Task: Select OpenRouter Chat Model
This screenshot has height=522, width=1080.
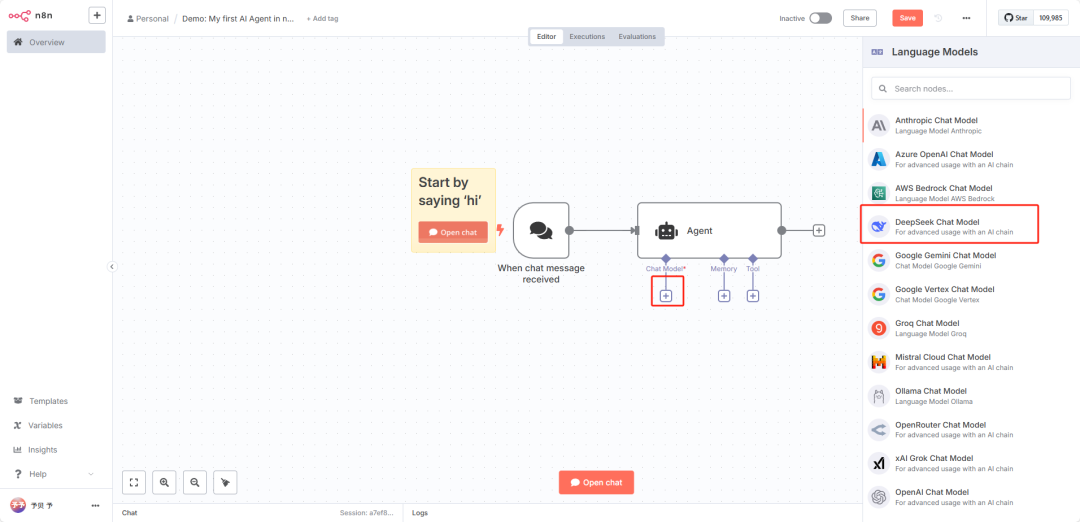Action: coord(970,429)
